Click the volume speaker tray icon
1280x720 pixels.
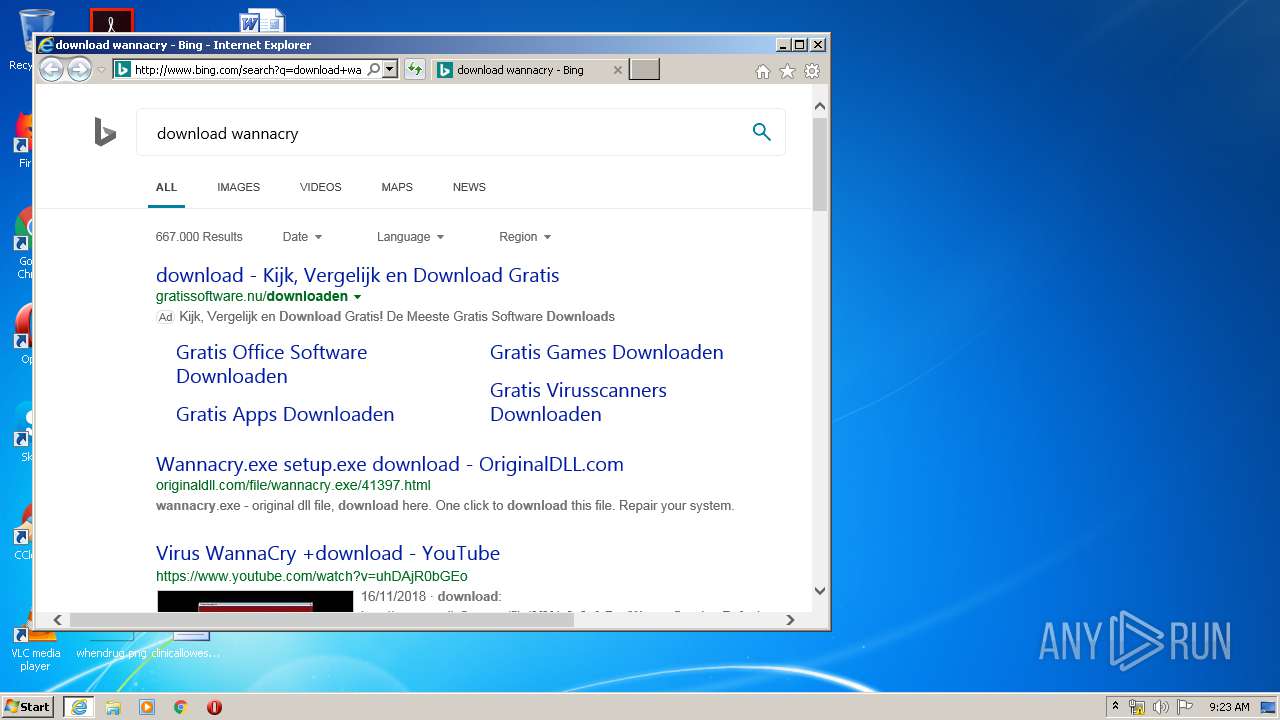[x=1160, y=707]
